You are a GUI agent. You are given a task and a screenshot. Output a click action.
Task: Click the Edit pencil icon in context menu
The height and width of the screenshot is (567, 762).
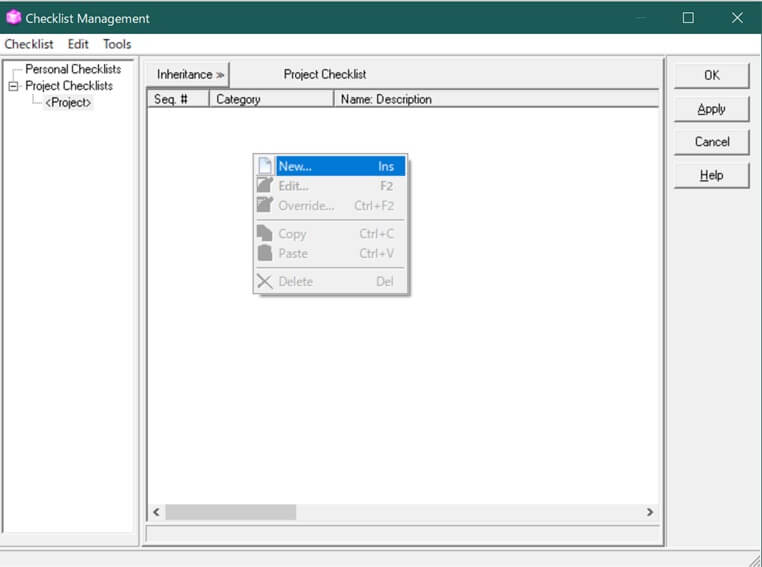tap(264, 186)
